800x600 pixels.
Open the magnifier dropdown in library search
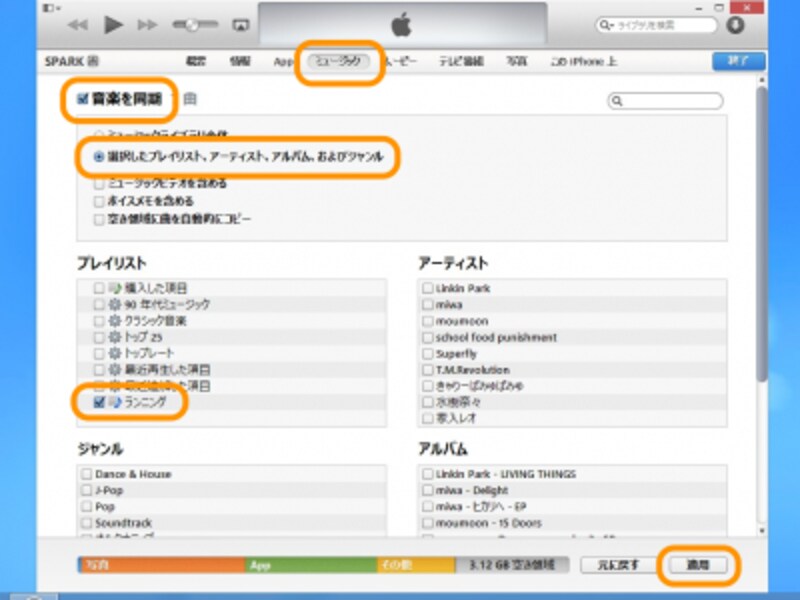point(606,25)
